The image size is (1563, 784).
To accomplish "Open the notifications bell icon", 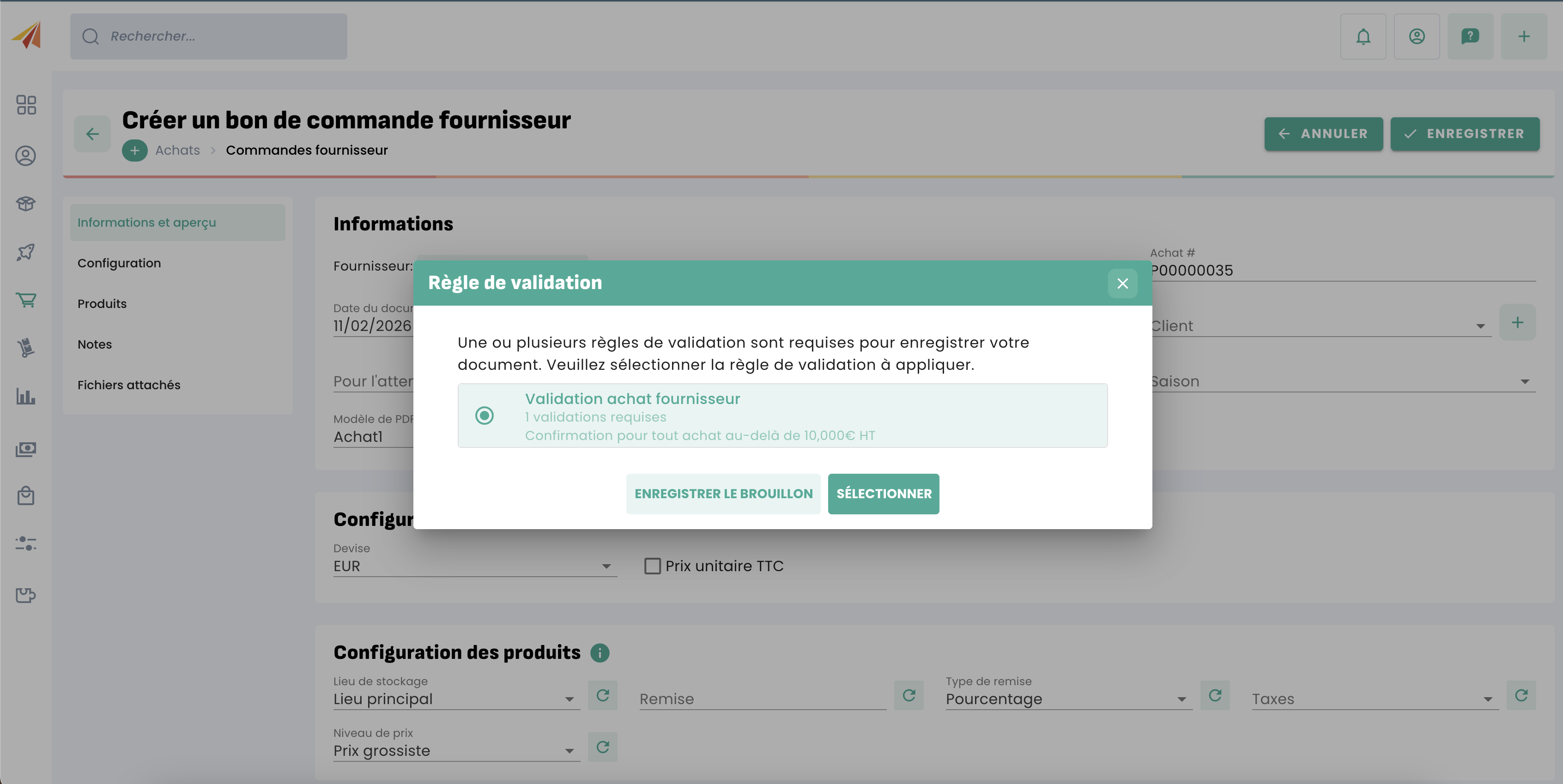I will [1363, 36].
